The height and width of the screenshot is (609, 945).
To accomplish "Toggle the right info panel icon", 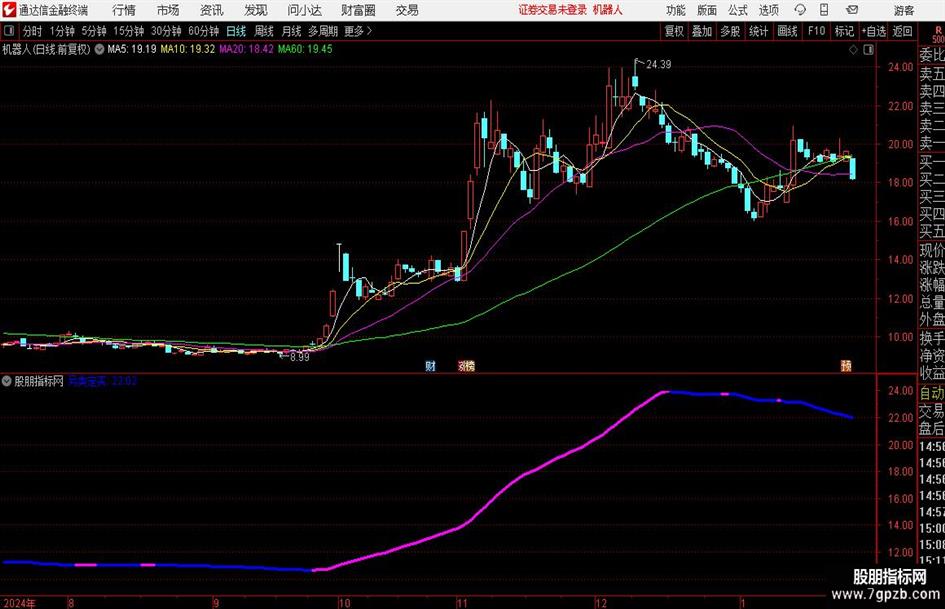I will point(868,50).
